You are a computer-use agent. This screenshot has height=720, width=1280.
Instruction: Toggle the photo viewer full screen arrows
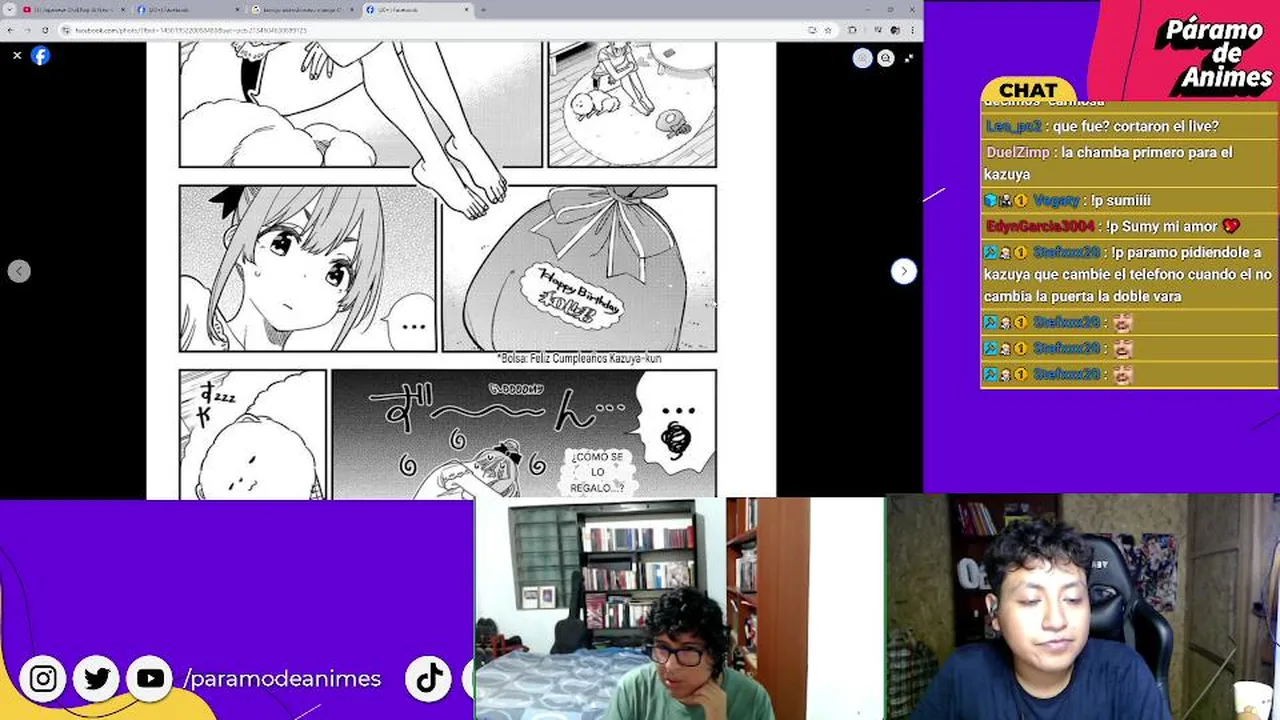point(908,59)
